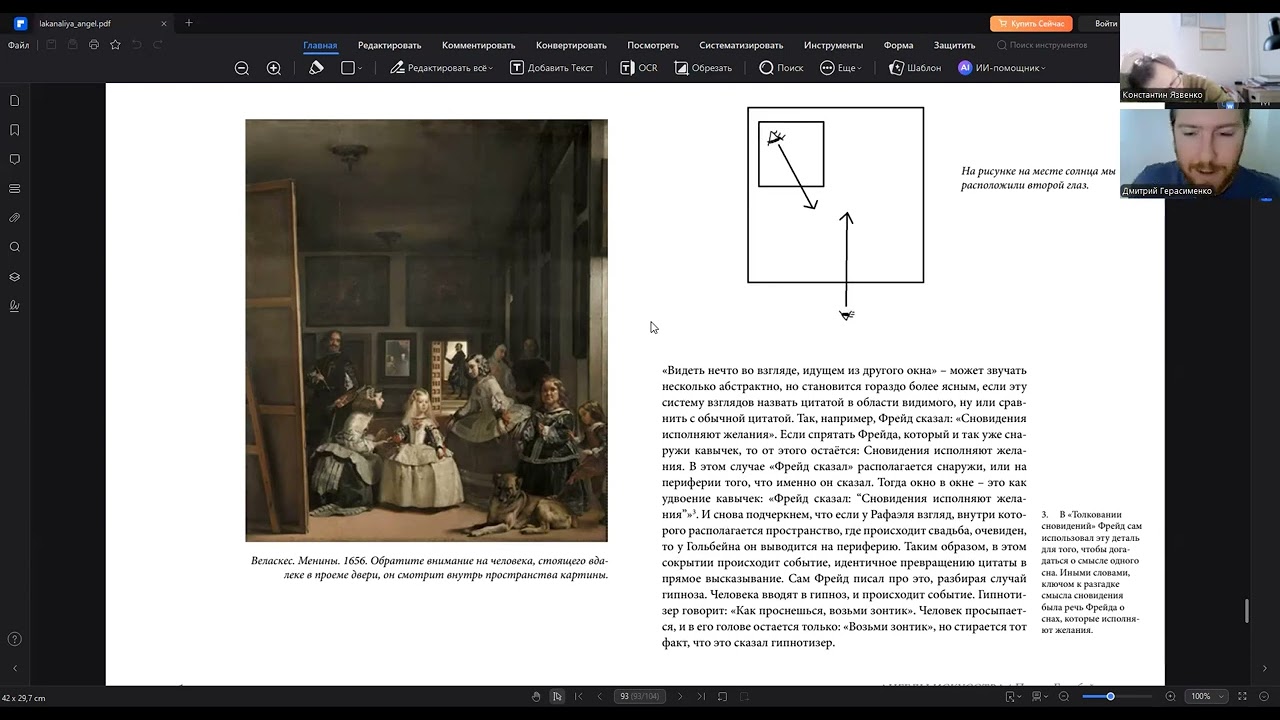Viewport: 1280px width, 720px height.
Task: Expand the Еще more options dropdown
Action: (x=840, y=68)
